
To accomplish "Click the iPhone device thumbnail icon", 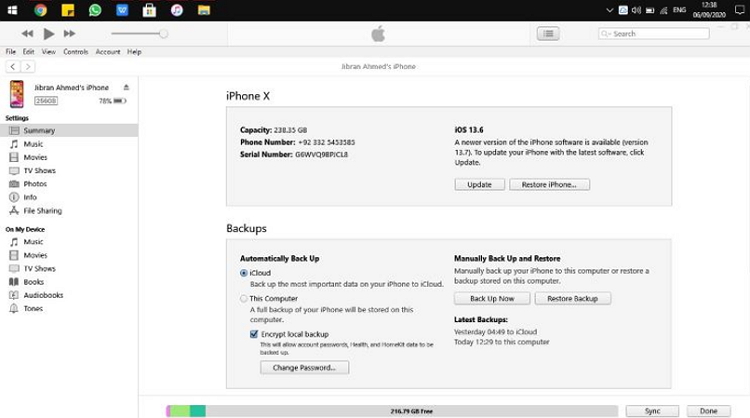I will click(17, 94).
